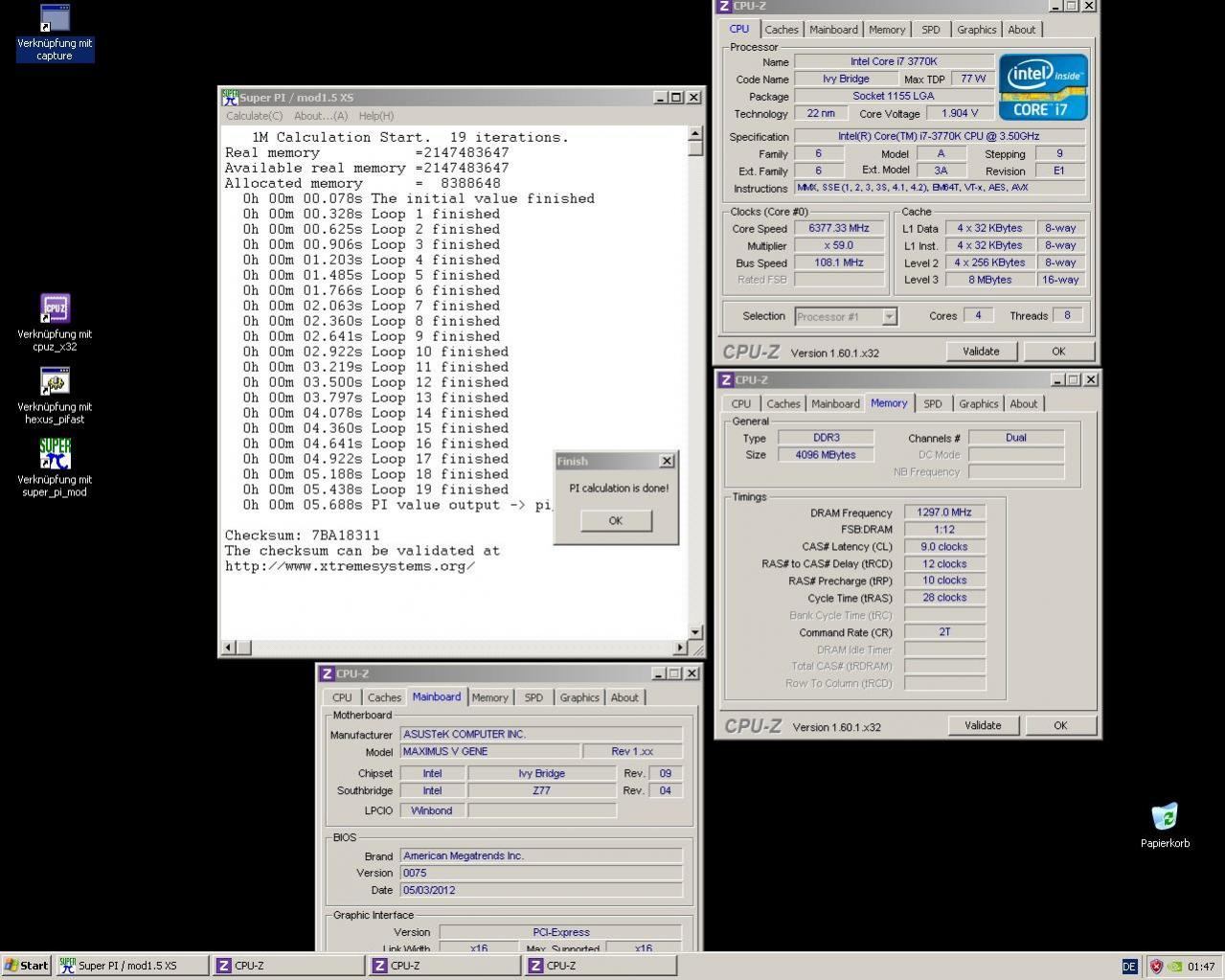1225x980 pixels.
Task: Switch to CPU tab in Memory CPU-Z window
Action: pyautogui.click(x=741, y=404)
